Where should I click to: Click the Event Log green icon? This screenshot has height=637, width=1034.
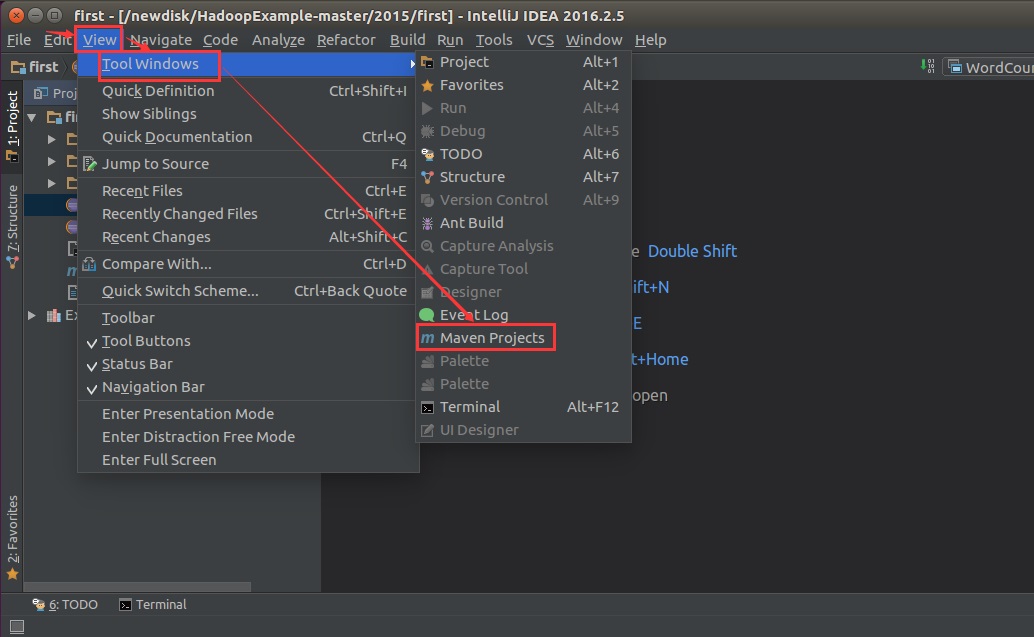pos(427,315)
